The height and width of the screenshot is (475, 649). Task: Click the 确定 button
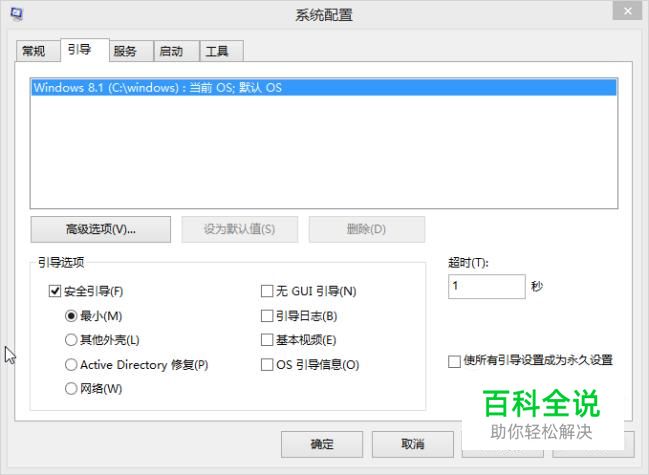pos(322,444)
